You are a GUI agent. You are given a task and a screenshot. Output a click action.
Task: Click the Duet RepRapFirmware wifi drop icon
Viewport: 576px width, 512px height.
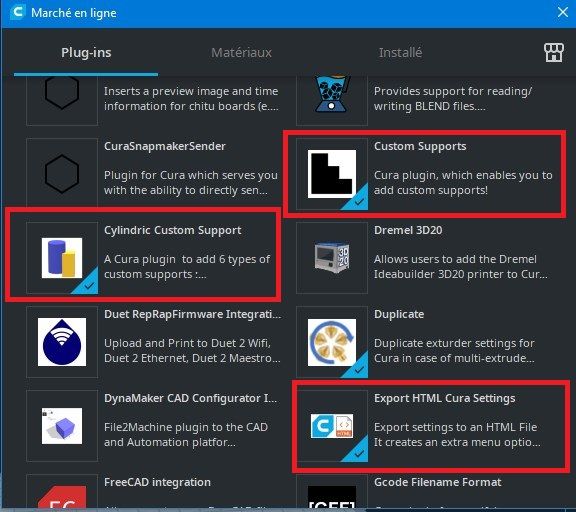click(62, 342)
